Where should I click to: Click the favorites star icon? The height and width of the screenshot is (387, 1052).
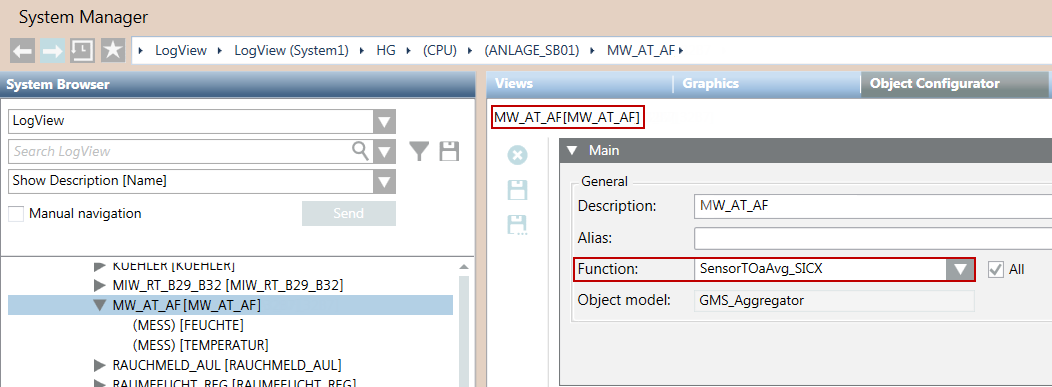[x=113, y=50]
